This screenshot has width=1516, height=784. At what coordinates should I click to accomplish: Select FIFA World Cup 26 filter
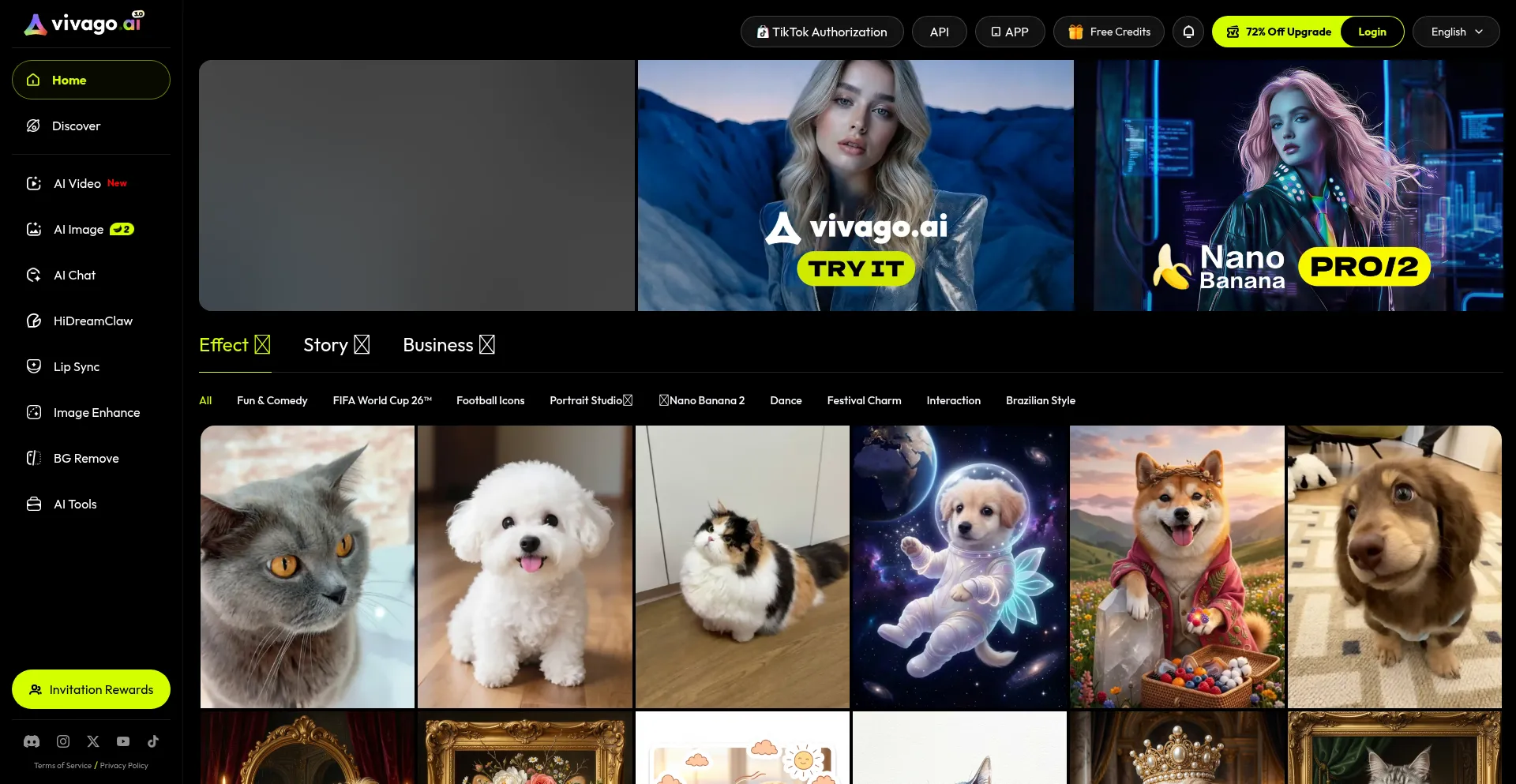pos(382,400)
